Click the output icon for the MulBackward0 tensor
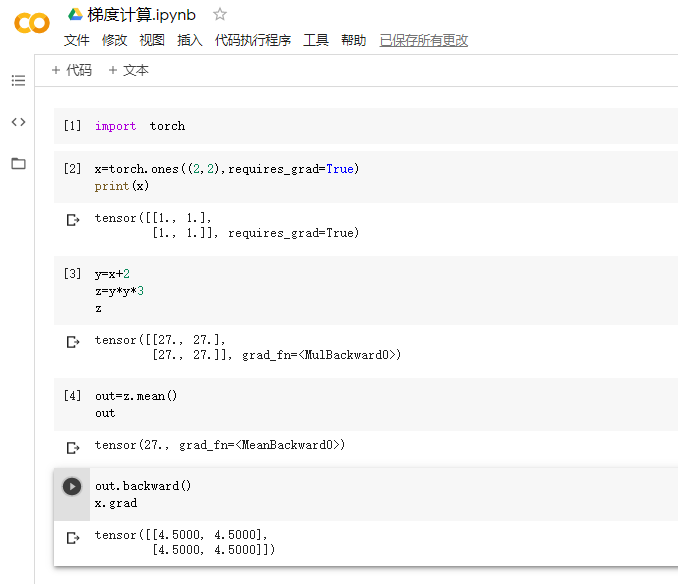 coord(73,342)
